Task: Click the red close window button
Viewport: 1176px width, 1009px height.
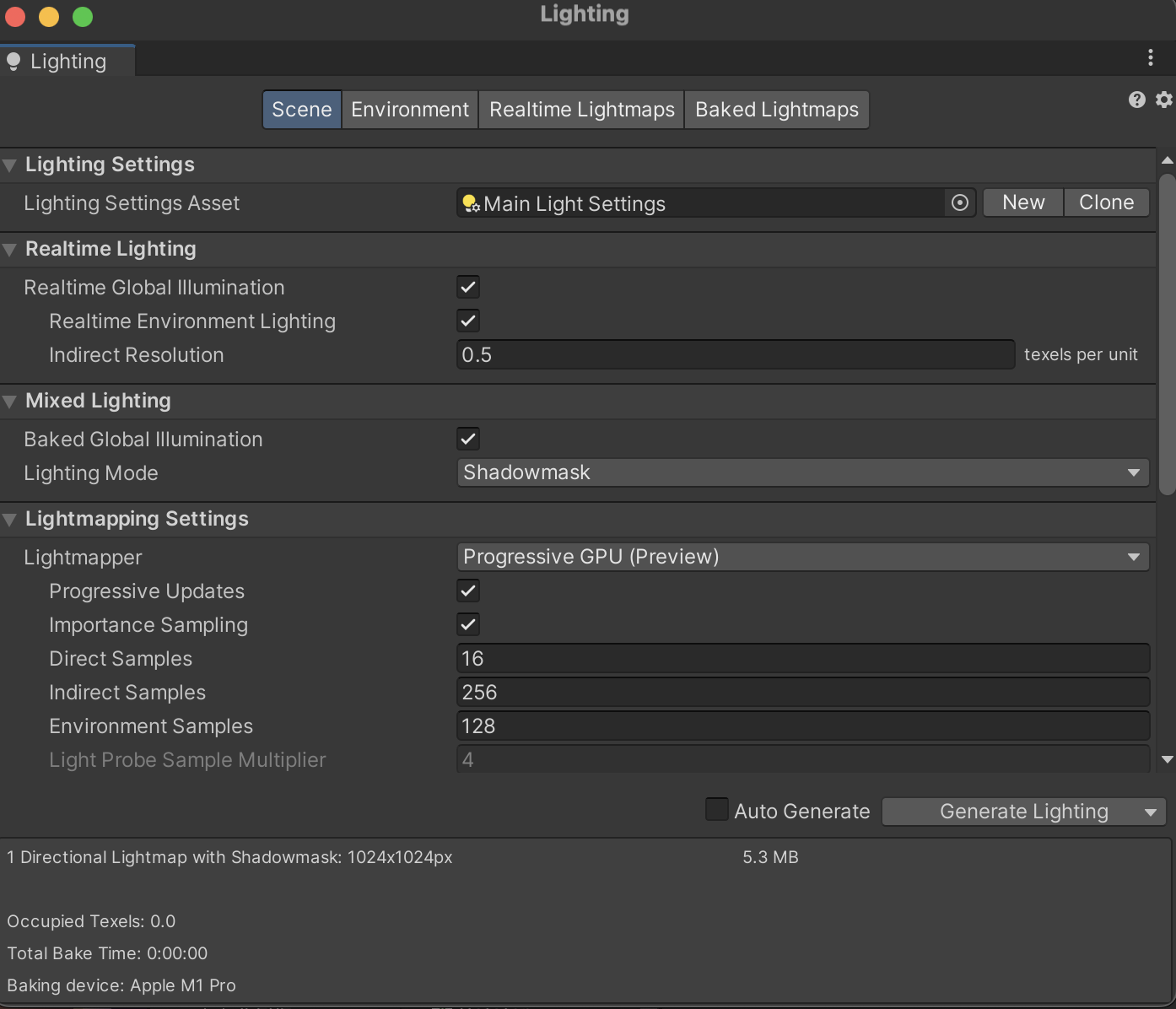Action: (x=15, y=16)
